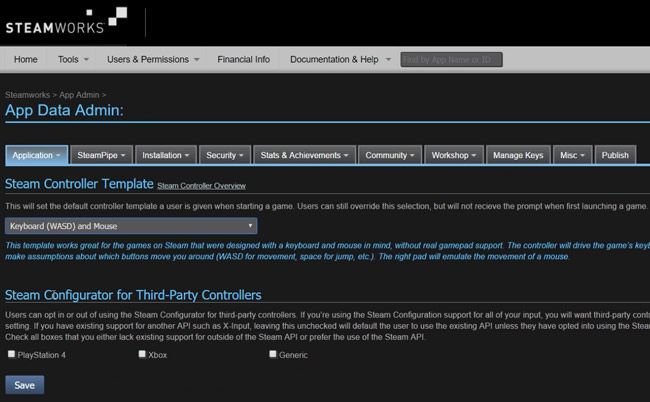Tick the Xbox controller checkbox
The image size is (650, 402).
[142, 354]
